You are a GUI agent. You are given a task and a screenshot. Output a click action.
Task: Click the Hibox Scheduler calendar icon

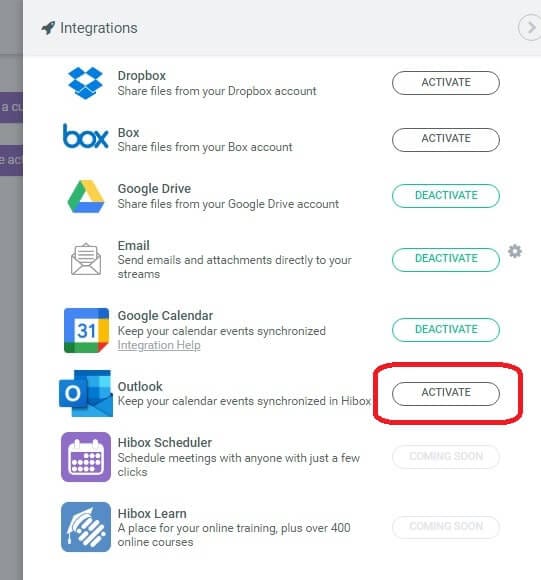[x=86, y=457]
